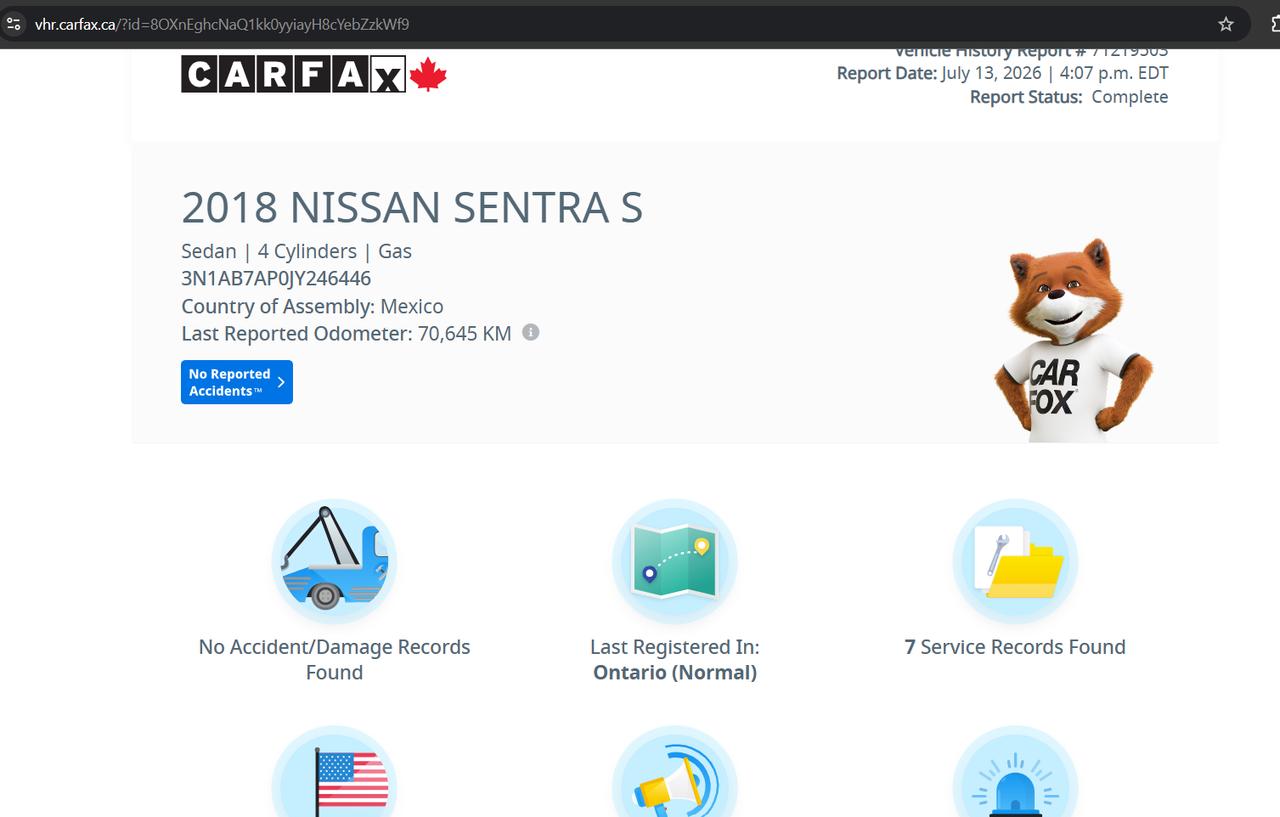Click 7 Service Records Found text

[x=1015, y=647]
